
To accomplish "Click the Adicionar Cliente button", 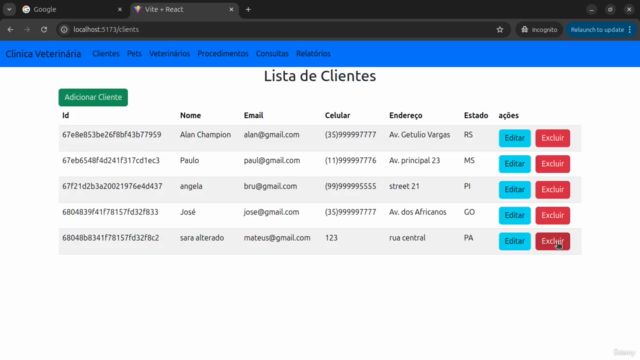I will pos(93,97).
